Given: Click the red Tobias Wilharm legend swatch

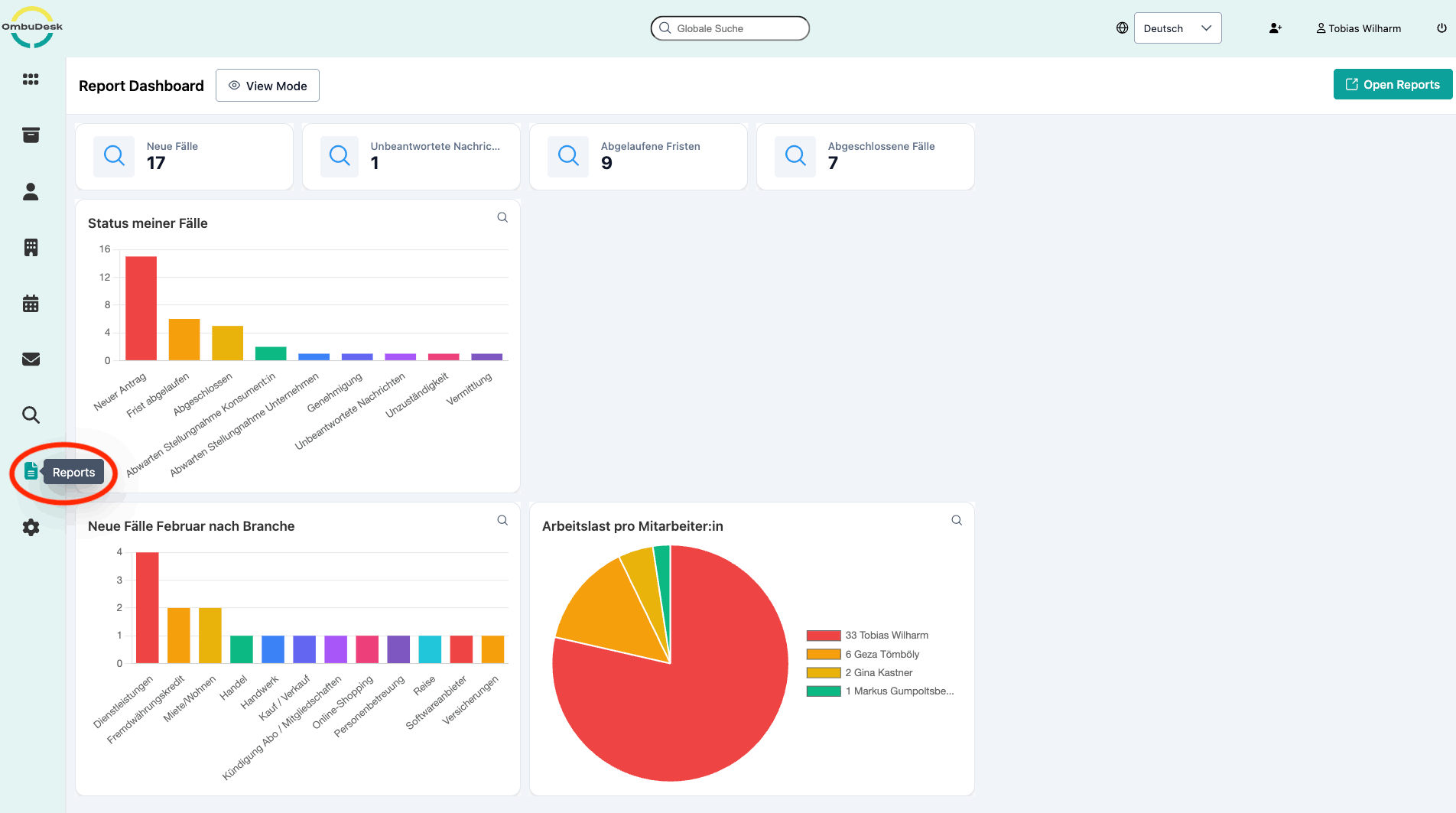Looking at the screenshot, I should tap(824, 636).
